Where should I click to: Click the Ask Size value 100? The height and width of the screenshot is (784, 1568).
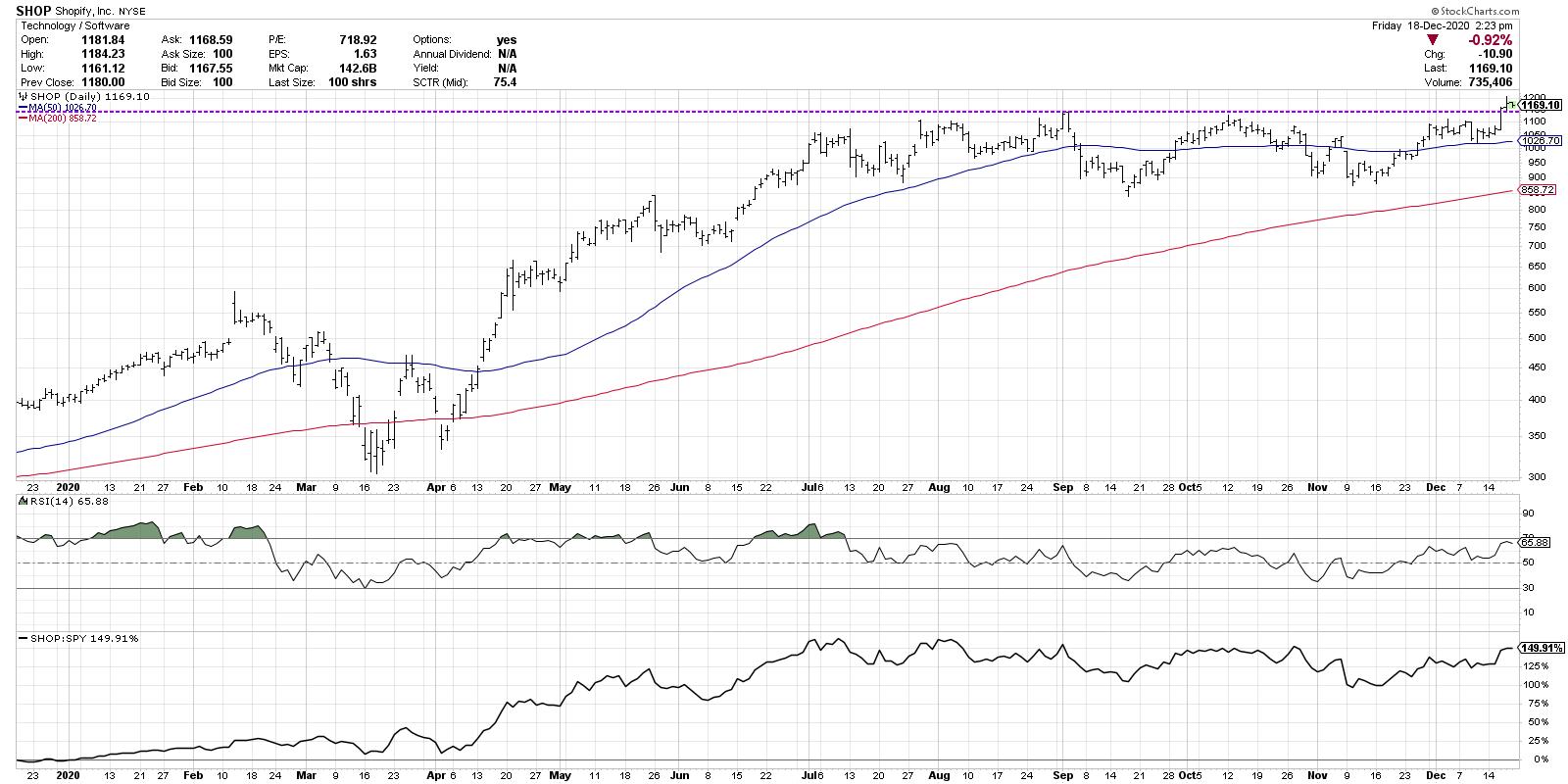[222, 54]
